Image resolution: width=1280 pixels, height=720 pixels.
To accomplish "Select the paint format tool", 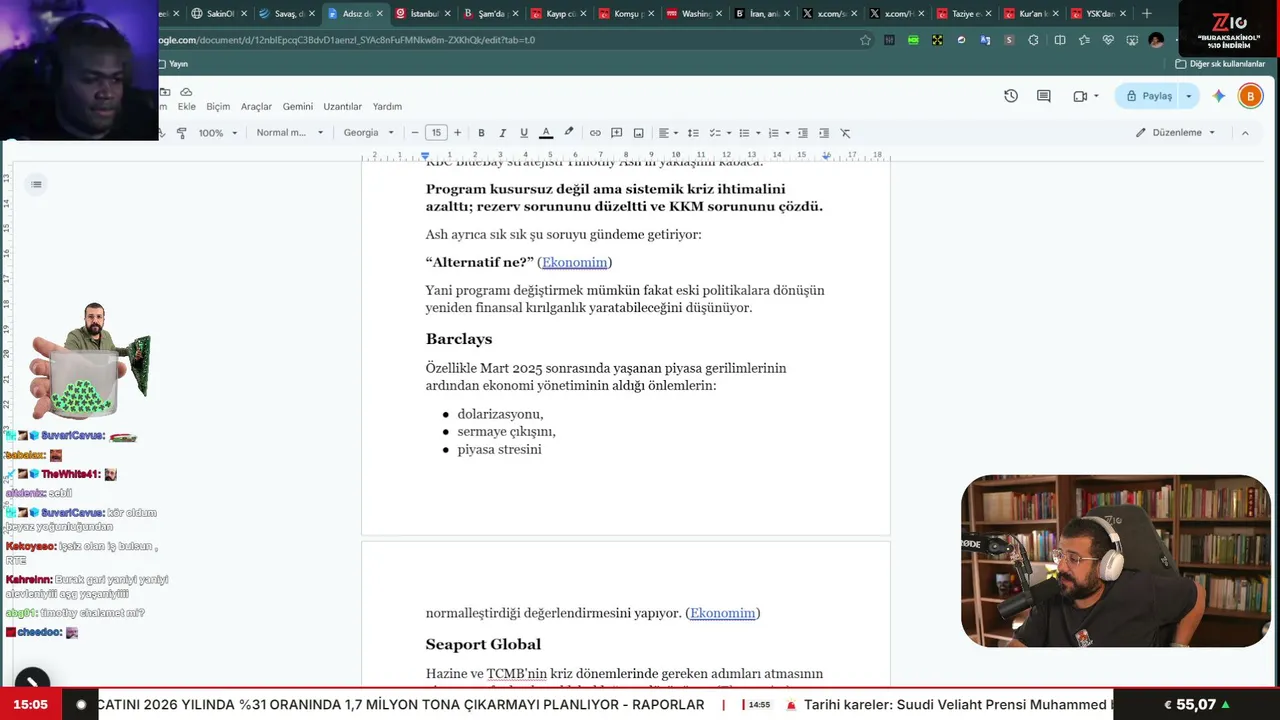I will pyautogui.click(x=181, y=133).
